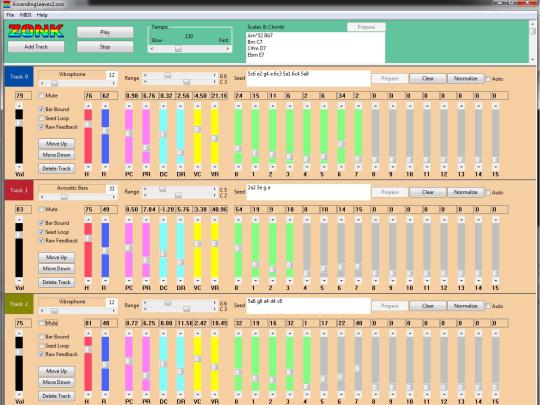The image size is (540, 405).
Task: Start playback with the Play button
Action: tap(105, 32)
